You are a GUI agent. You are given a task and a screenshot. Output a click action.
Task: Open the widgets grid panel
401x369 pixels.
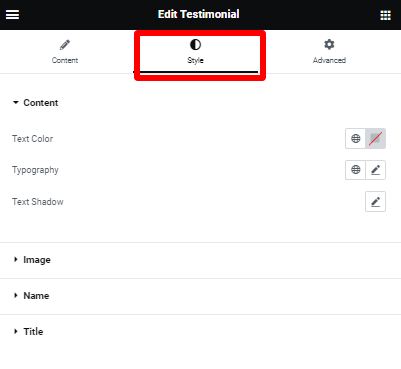pyautogui.click(x=385, y=15)
